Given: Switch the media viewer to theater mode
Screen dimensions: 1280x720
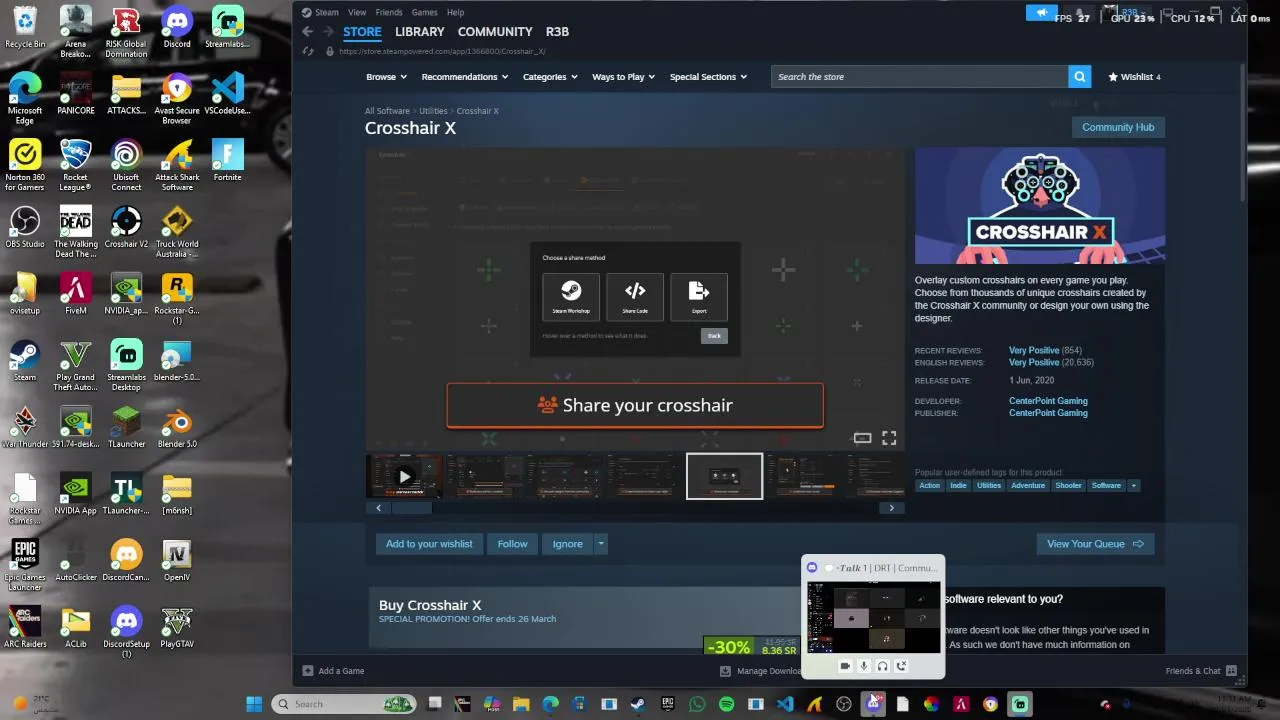Looking at the screenshot, I should tap(862, 438).
